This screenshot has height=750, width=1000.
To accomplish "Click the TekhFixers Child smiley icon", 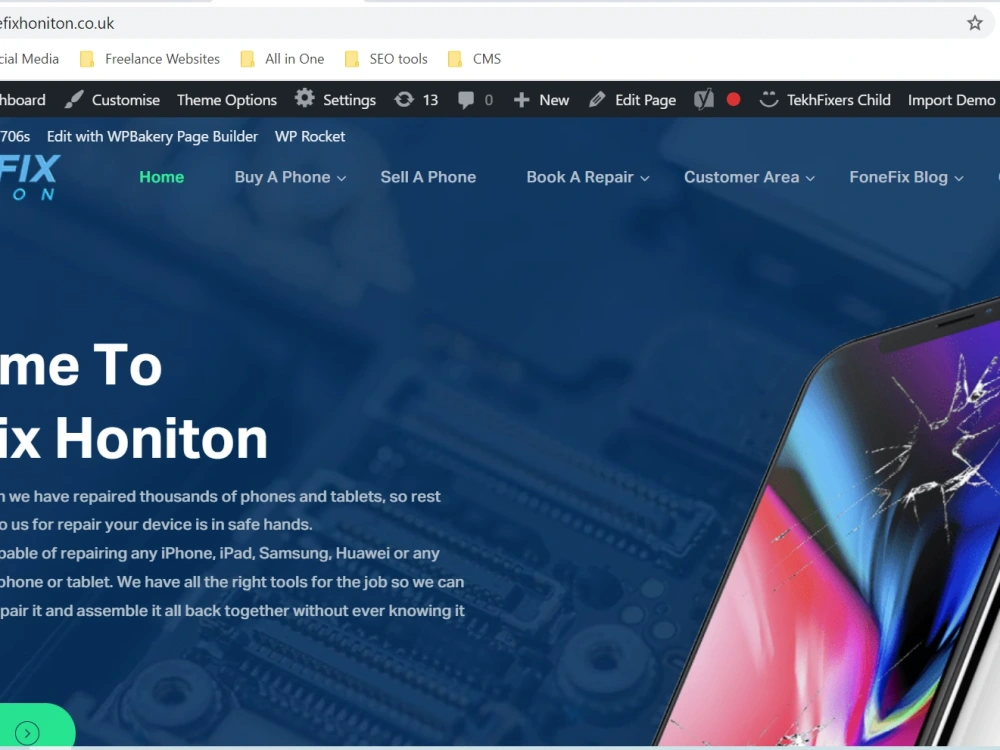I will (768, 99).
